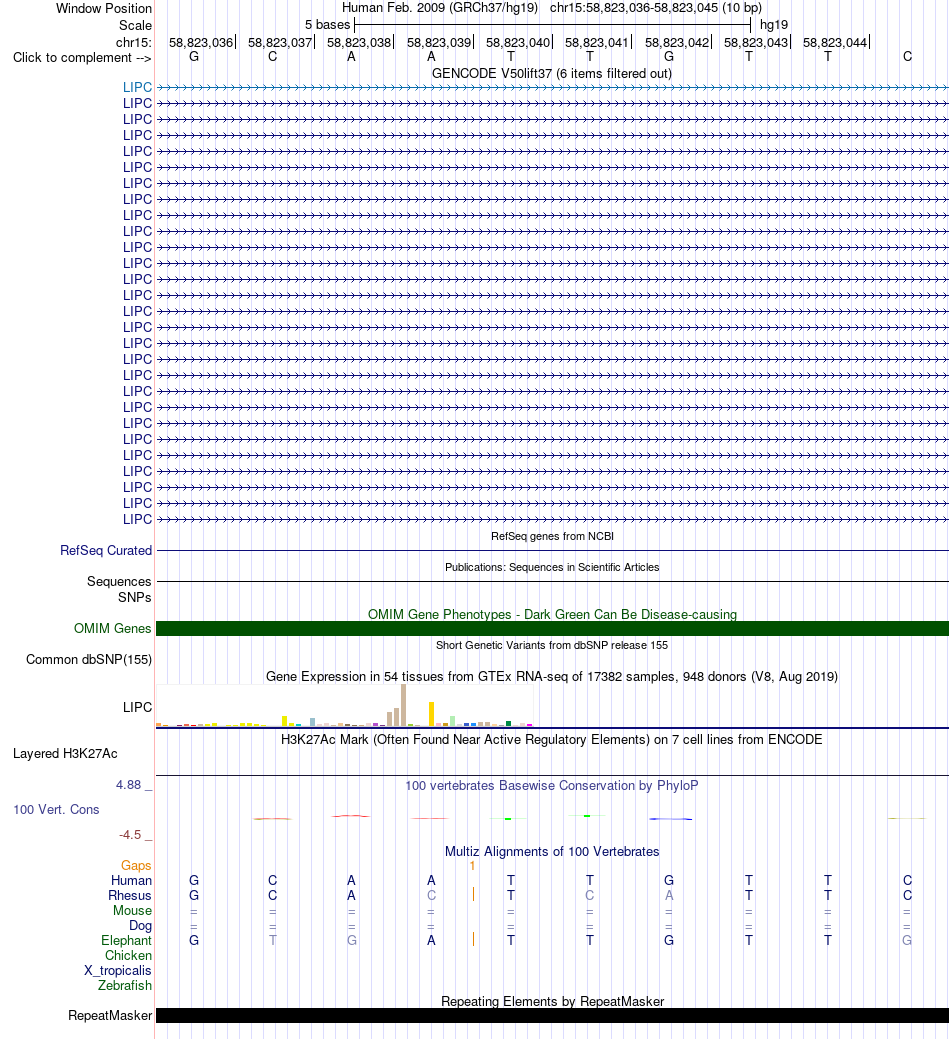
Task: Click the Common dbSNP(155) track label
Action: click(89, 659)
